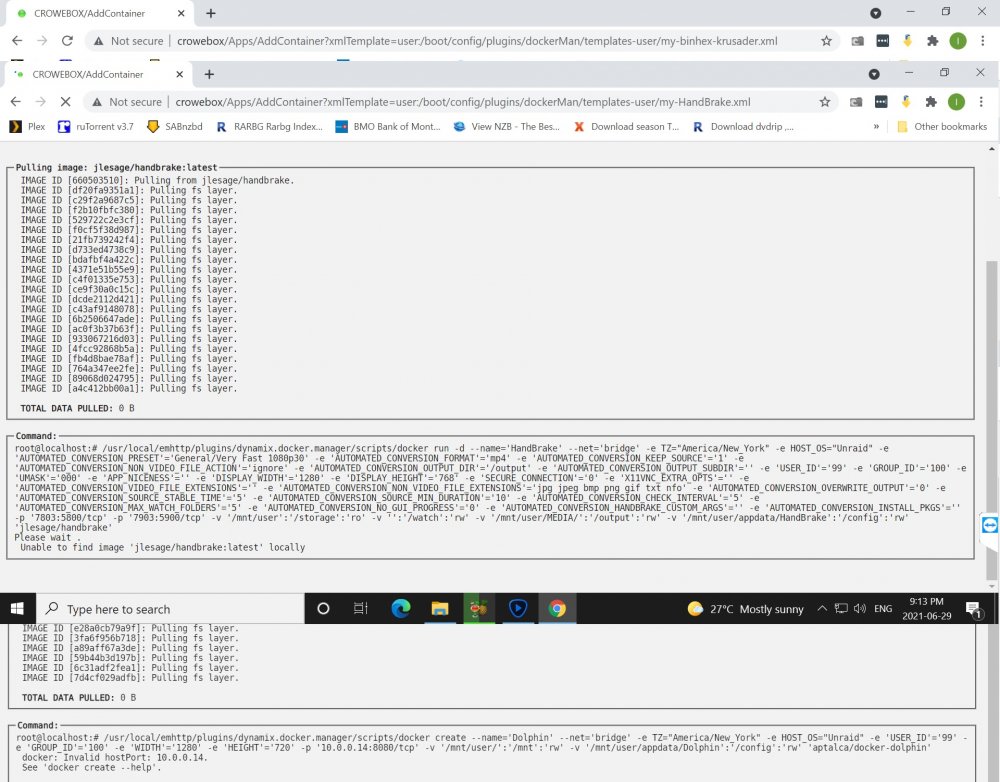
Task: Open BMO Bank of Montreal bookmark
Action: [388, 126]
